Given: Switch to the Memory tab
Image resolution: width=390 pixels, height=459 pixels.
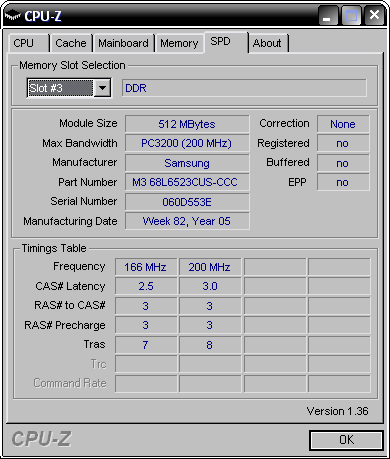Looking at the screenshot, I should click(x=179, y=43).
